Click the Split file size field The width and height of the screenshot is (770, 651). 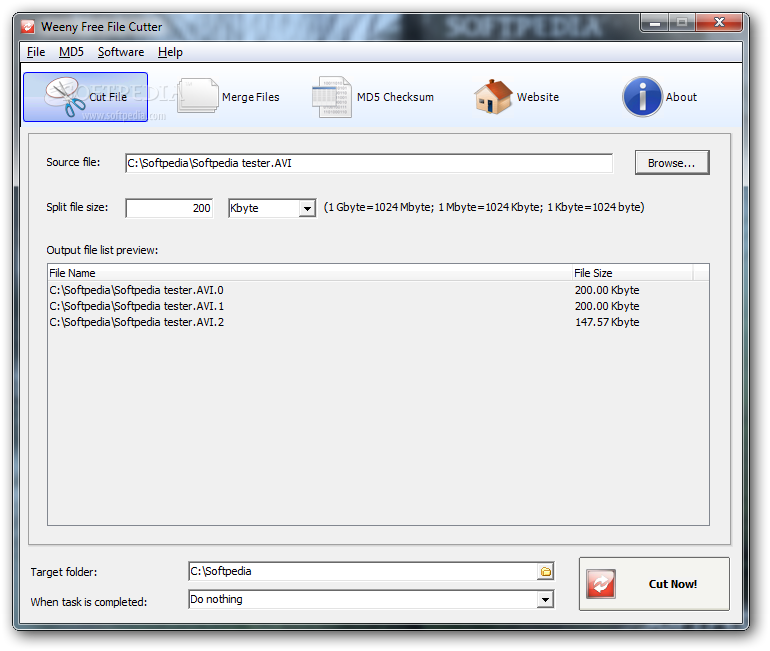click(169, 208)
